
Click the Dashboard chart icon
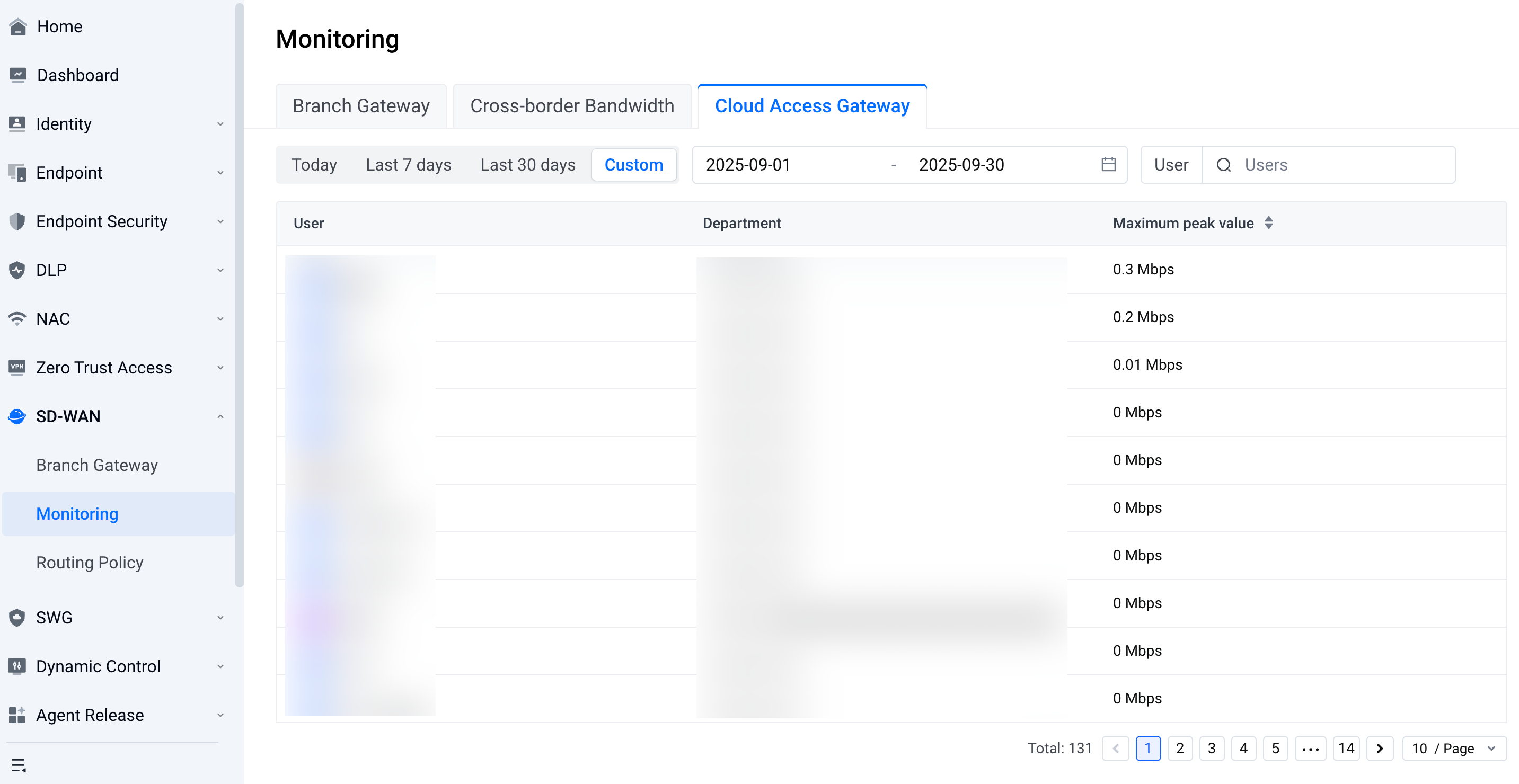point(17,75)
